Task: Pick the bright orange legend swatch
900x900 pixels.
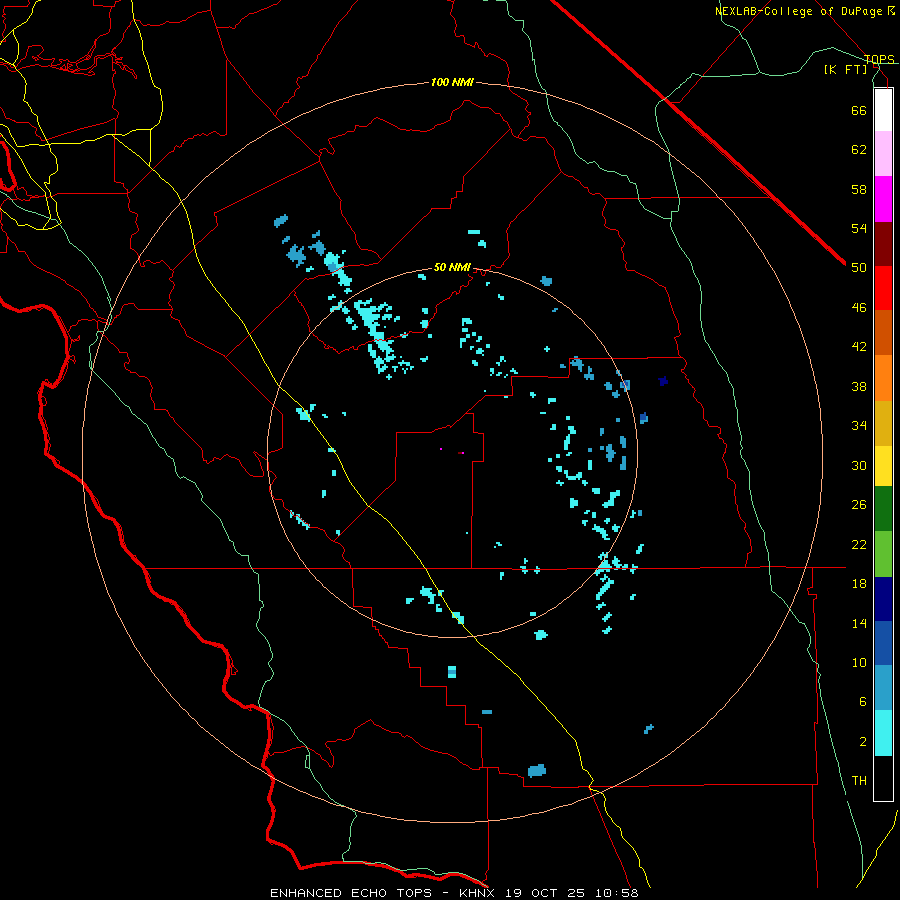Action: tap(883, 378)
